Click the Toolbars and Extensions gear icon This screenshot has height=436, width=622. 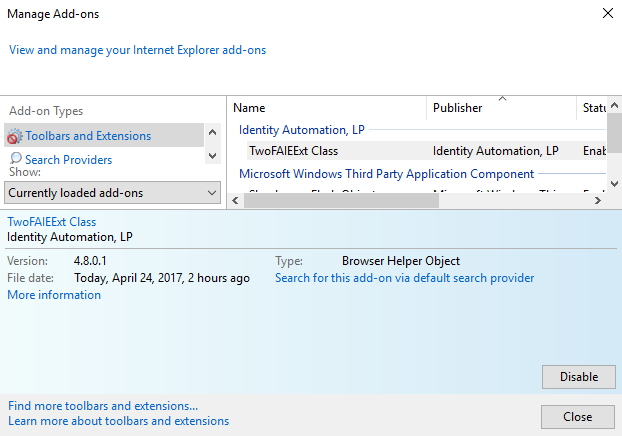coord(14,136)
